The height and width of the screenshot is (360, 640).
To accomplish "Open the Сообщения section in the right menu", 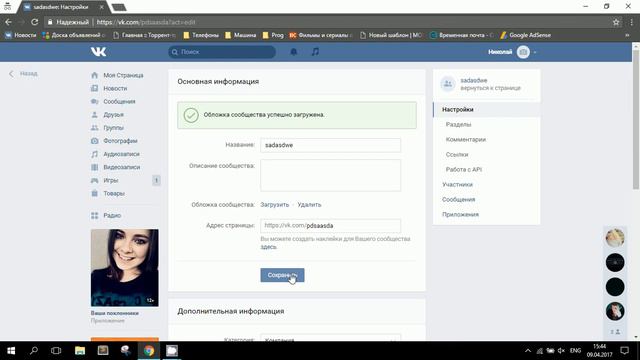I will point(458,199).
